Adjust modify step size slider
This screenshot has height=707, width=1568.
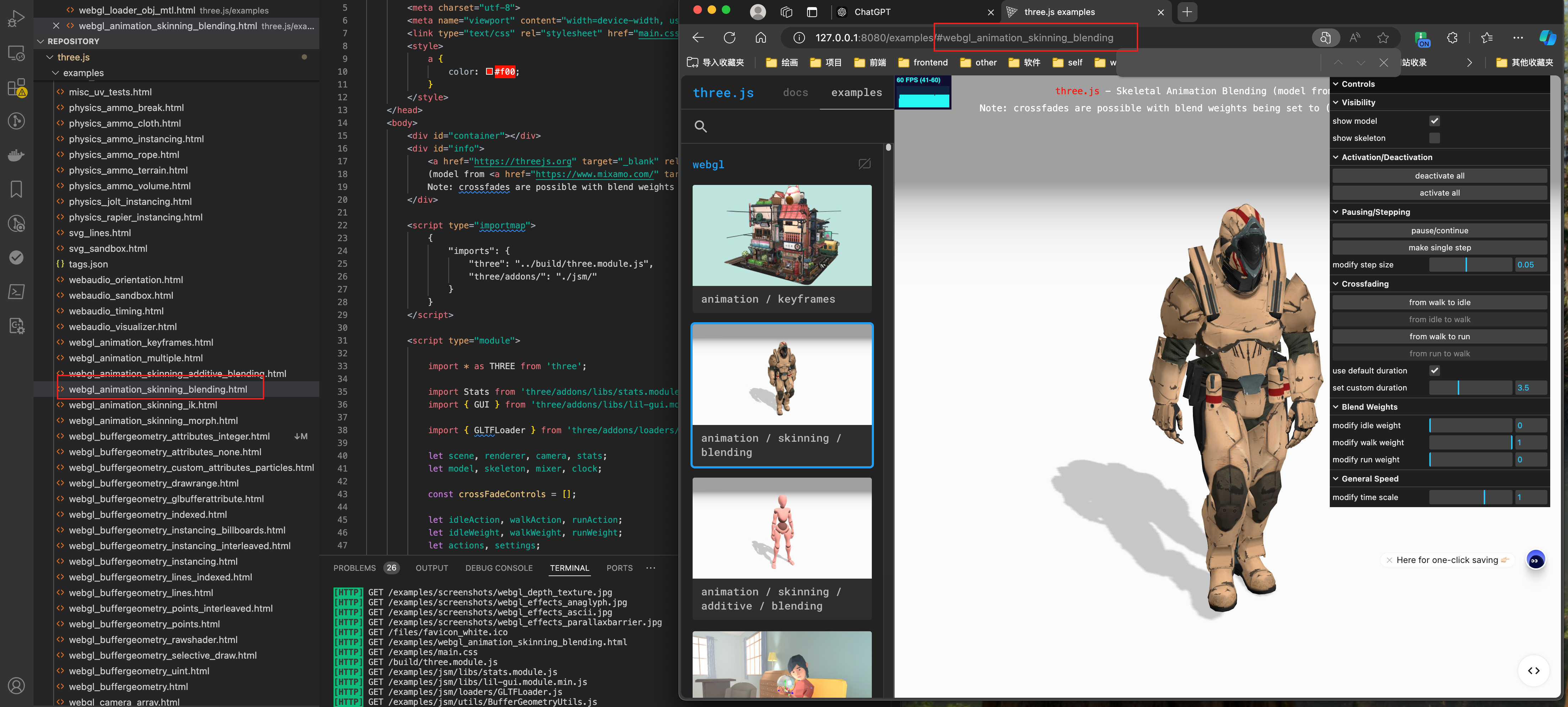[1470, 265]
